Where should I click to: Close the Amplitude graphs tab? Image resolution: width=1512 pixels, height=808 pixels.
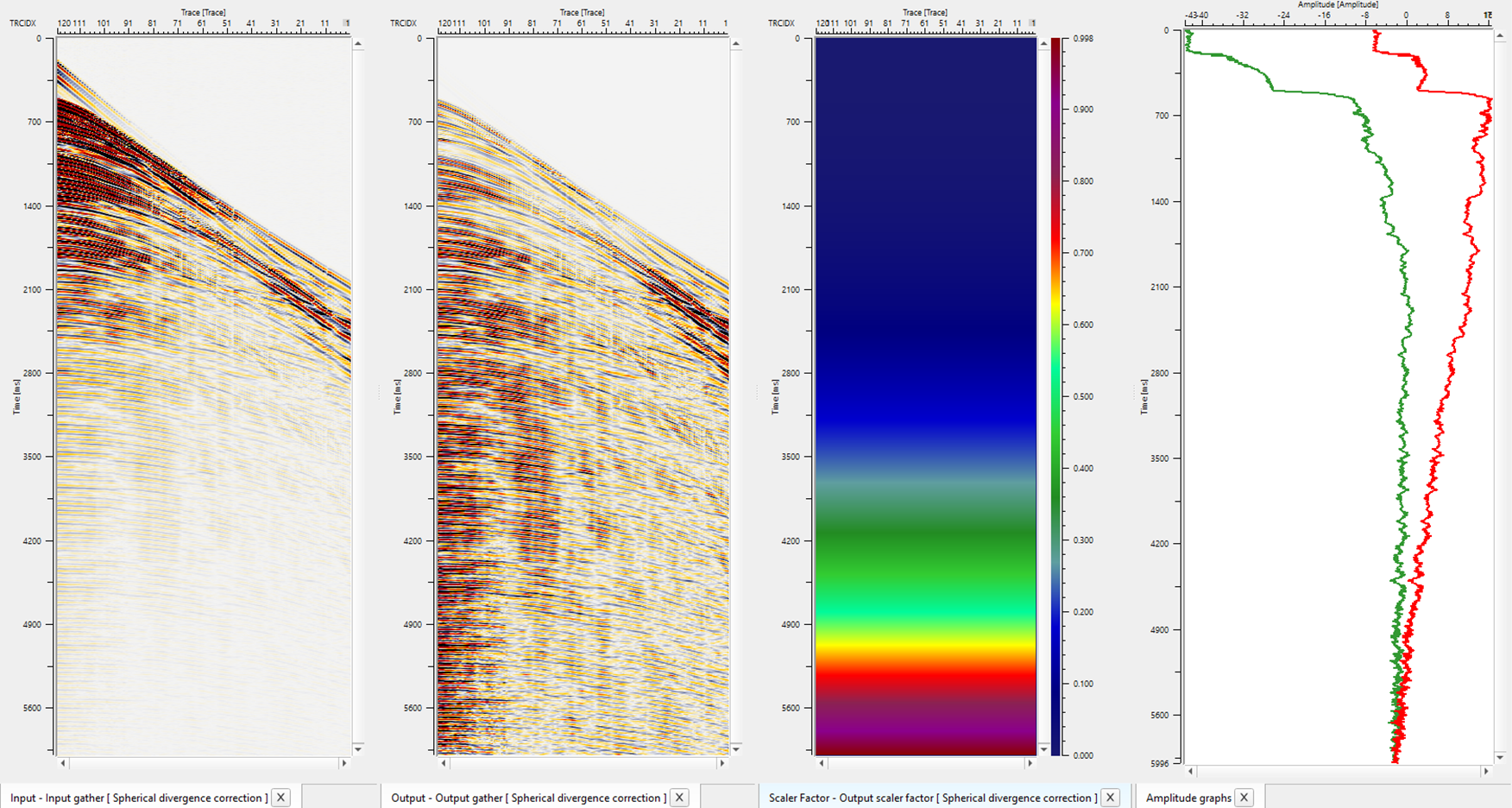point(1244,798)
